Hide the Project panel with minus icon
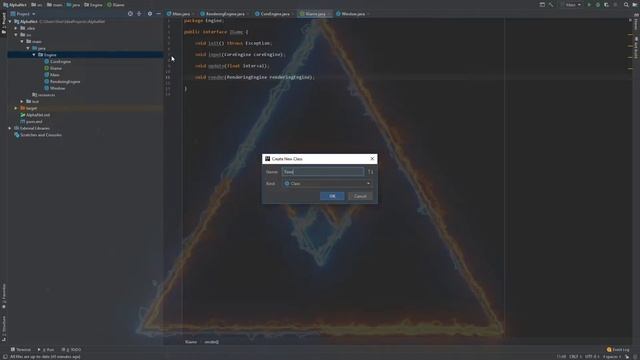 coord(158,14)
